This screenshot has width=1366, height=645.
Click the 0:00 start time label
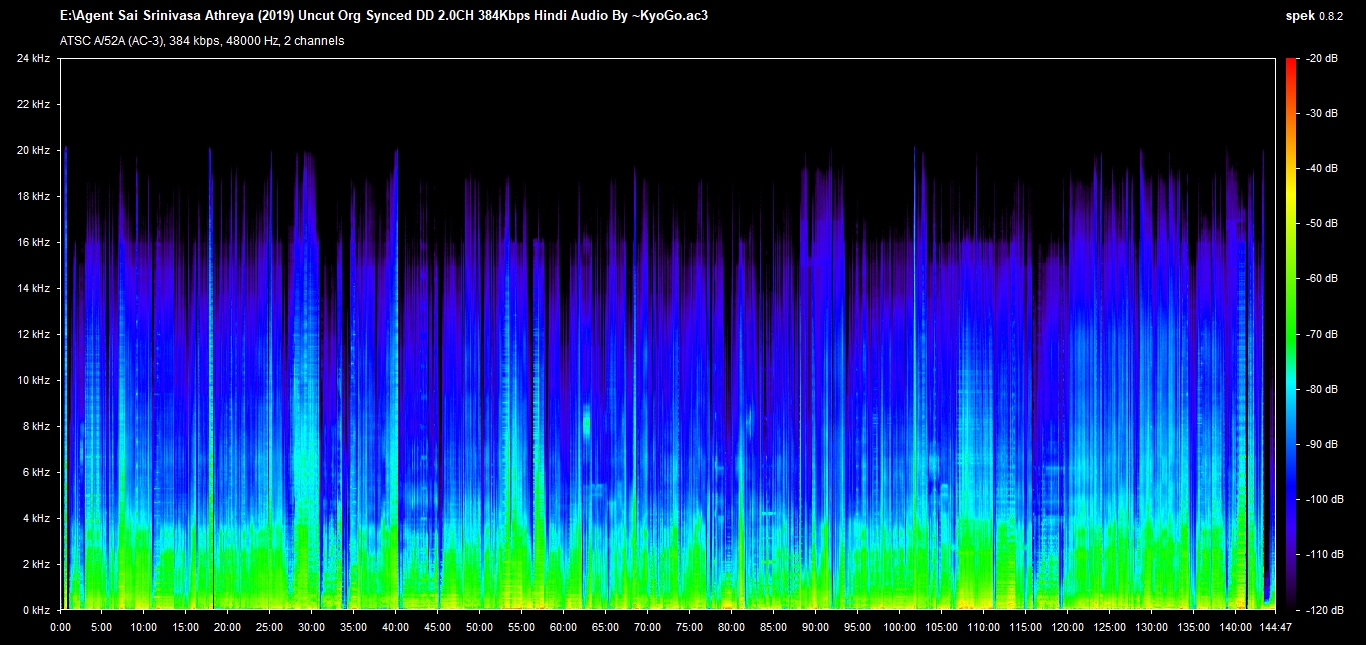[x=60, y=627]
